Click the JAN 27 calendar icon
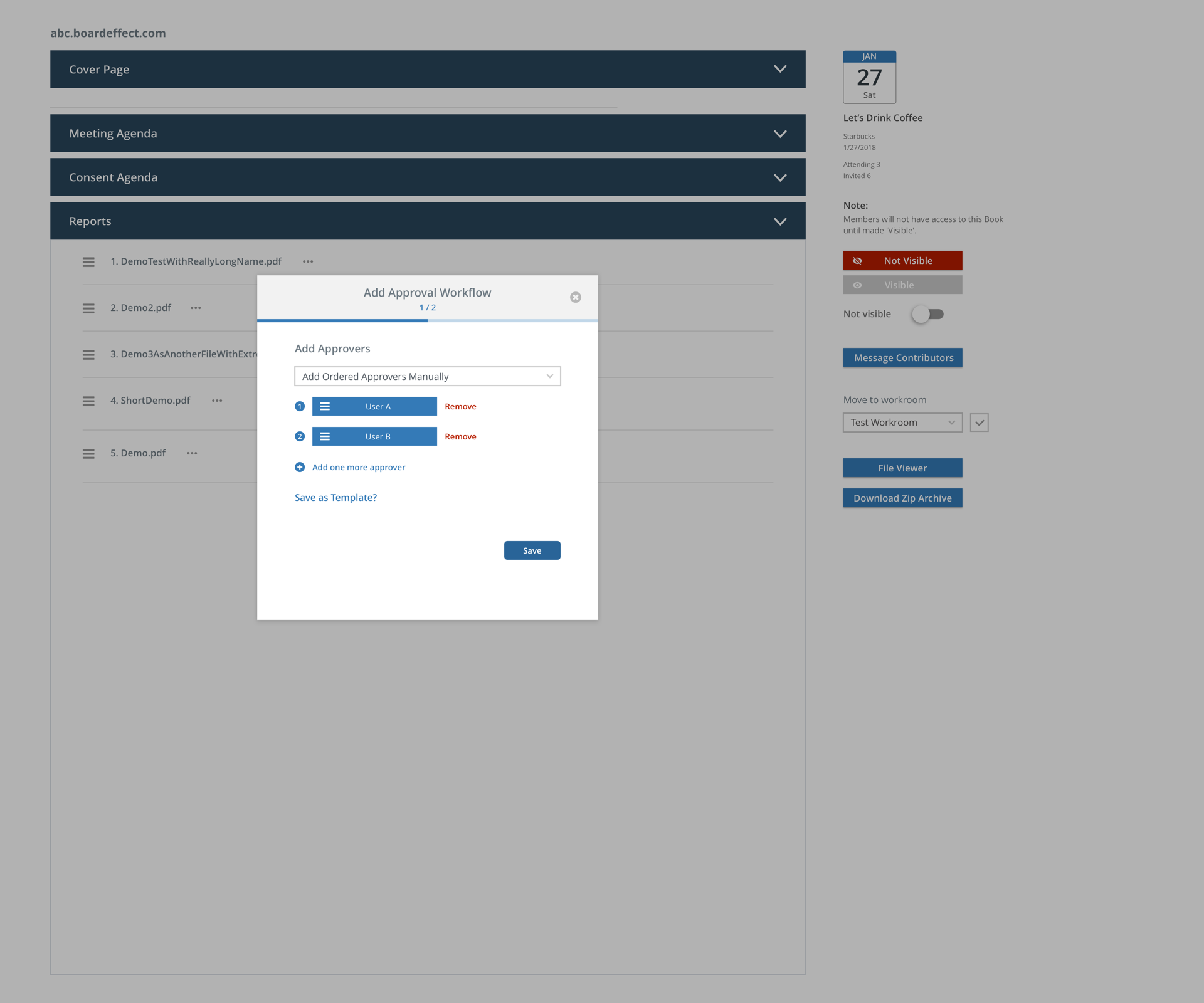Image resolution: width=1204 pixels, height=1003 pixels. (869, 77)
